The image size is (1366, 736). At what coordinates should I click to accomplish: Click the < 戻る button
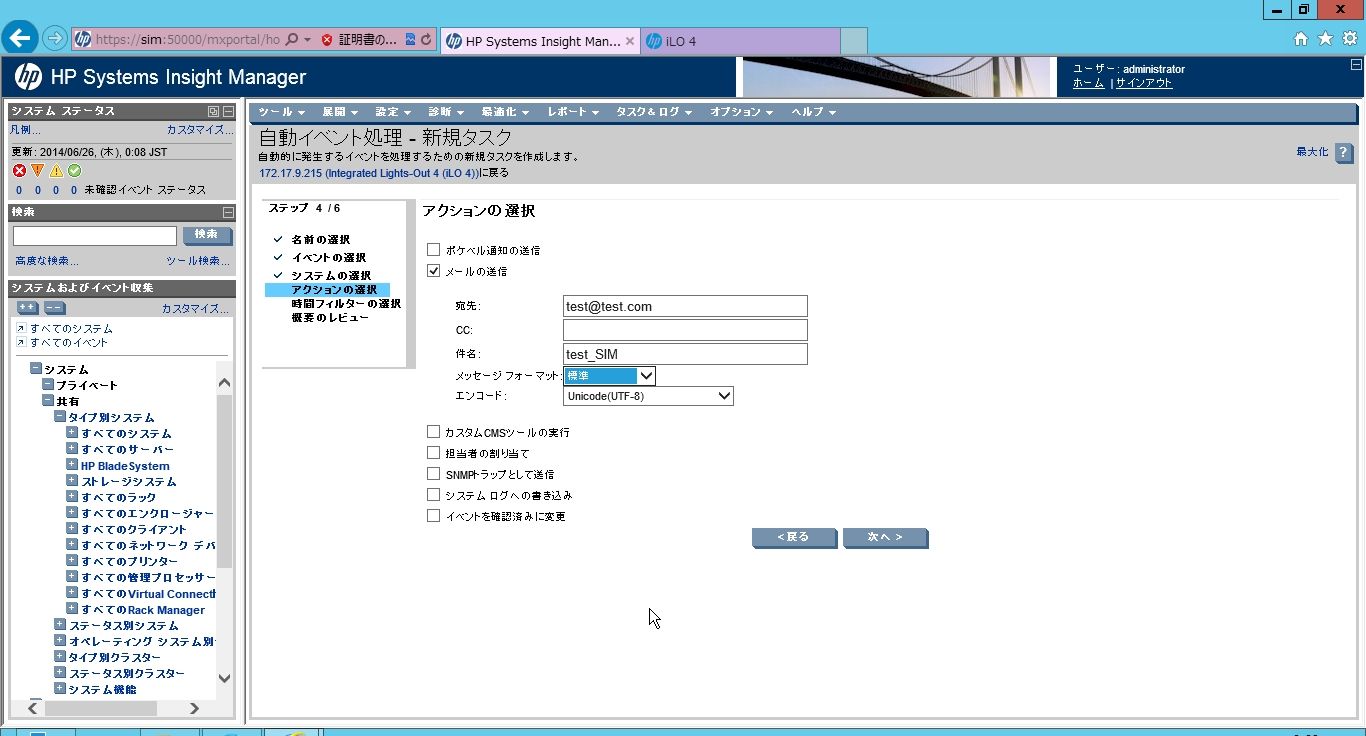(x=794, y=538)
